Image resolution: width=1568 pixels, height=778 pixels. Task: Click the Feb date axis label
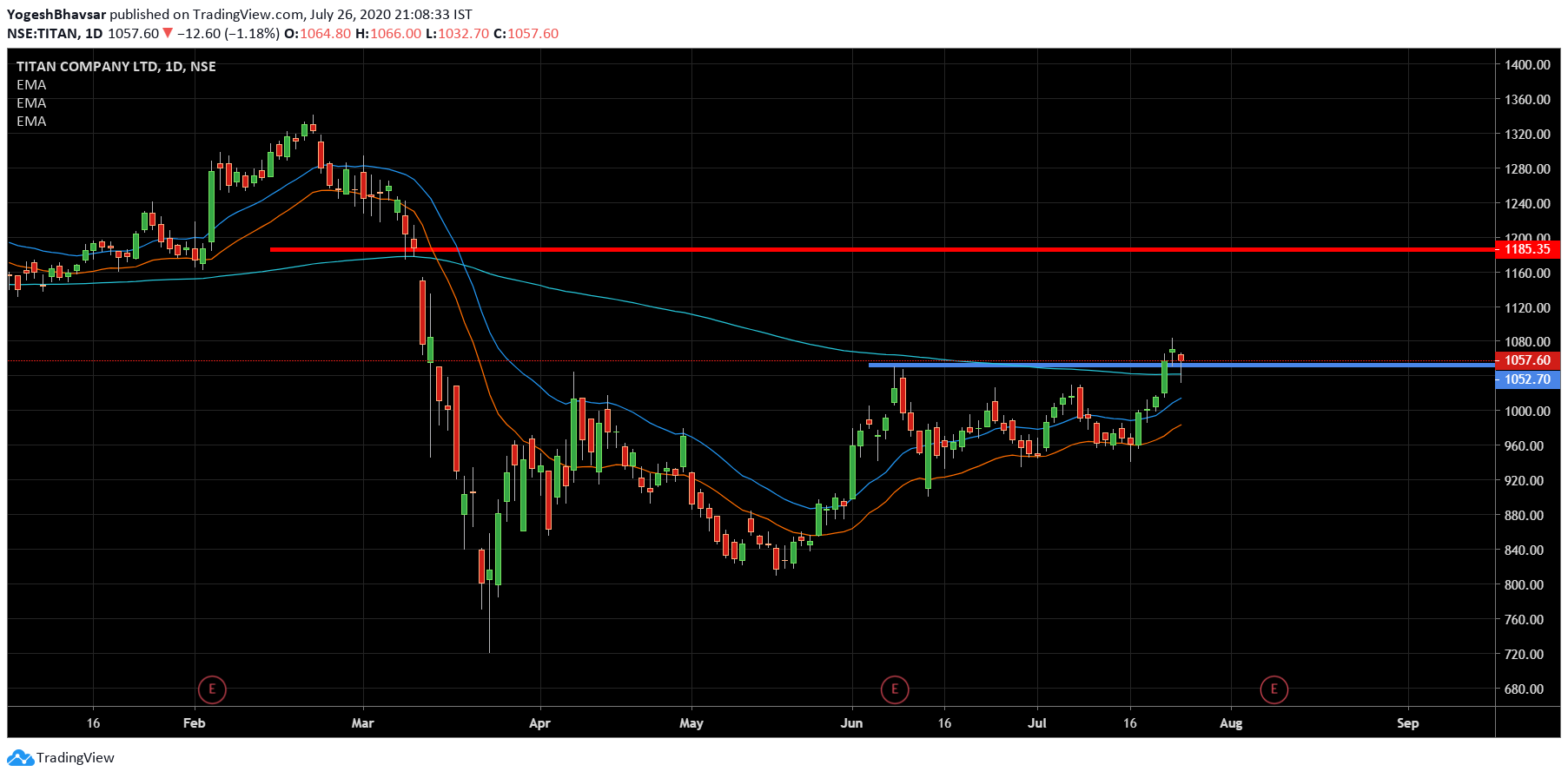point(195,722)
